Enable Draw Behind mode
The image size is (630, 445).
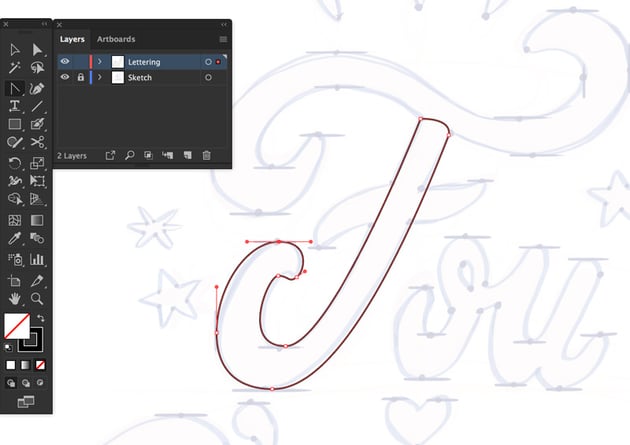click(26, 383)
